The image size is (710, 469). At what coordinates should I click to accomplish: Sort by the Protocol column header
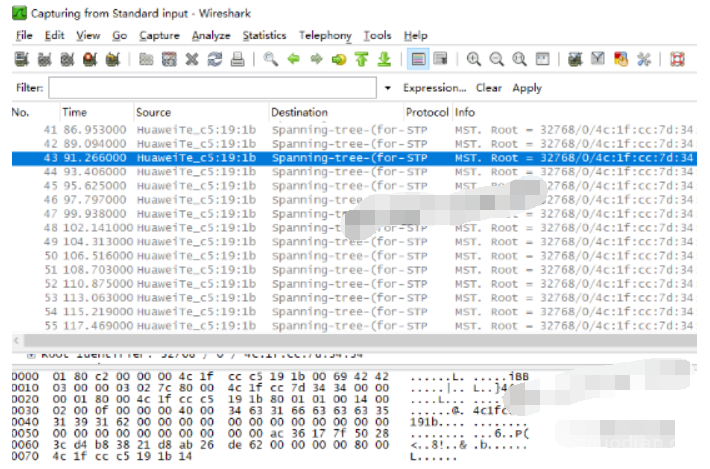point(427,112)
